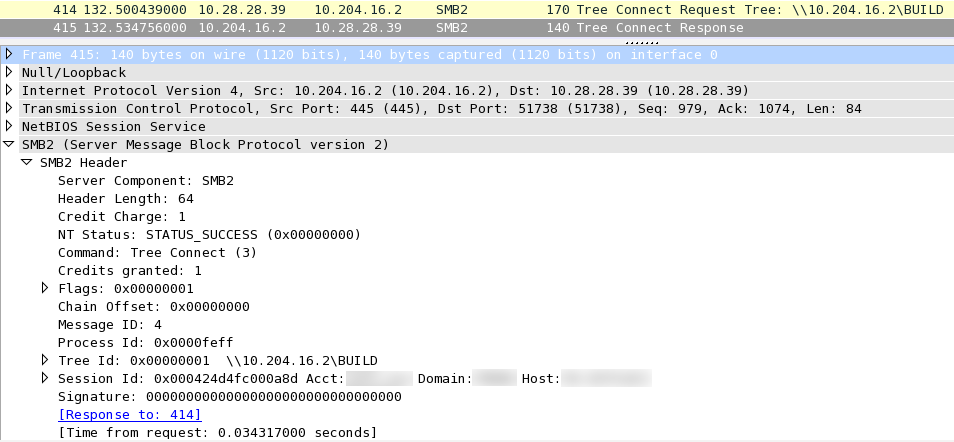Expand the Tree Id field
The height and width of the screenshot is (442, 954).
click(x=45, y=360)
